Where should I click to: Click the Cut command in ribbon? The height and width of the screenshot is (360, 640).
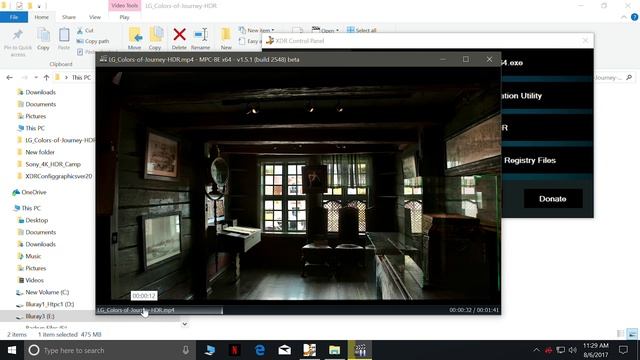coord(85,31)
